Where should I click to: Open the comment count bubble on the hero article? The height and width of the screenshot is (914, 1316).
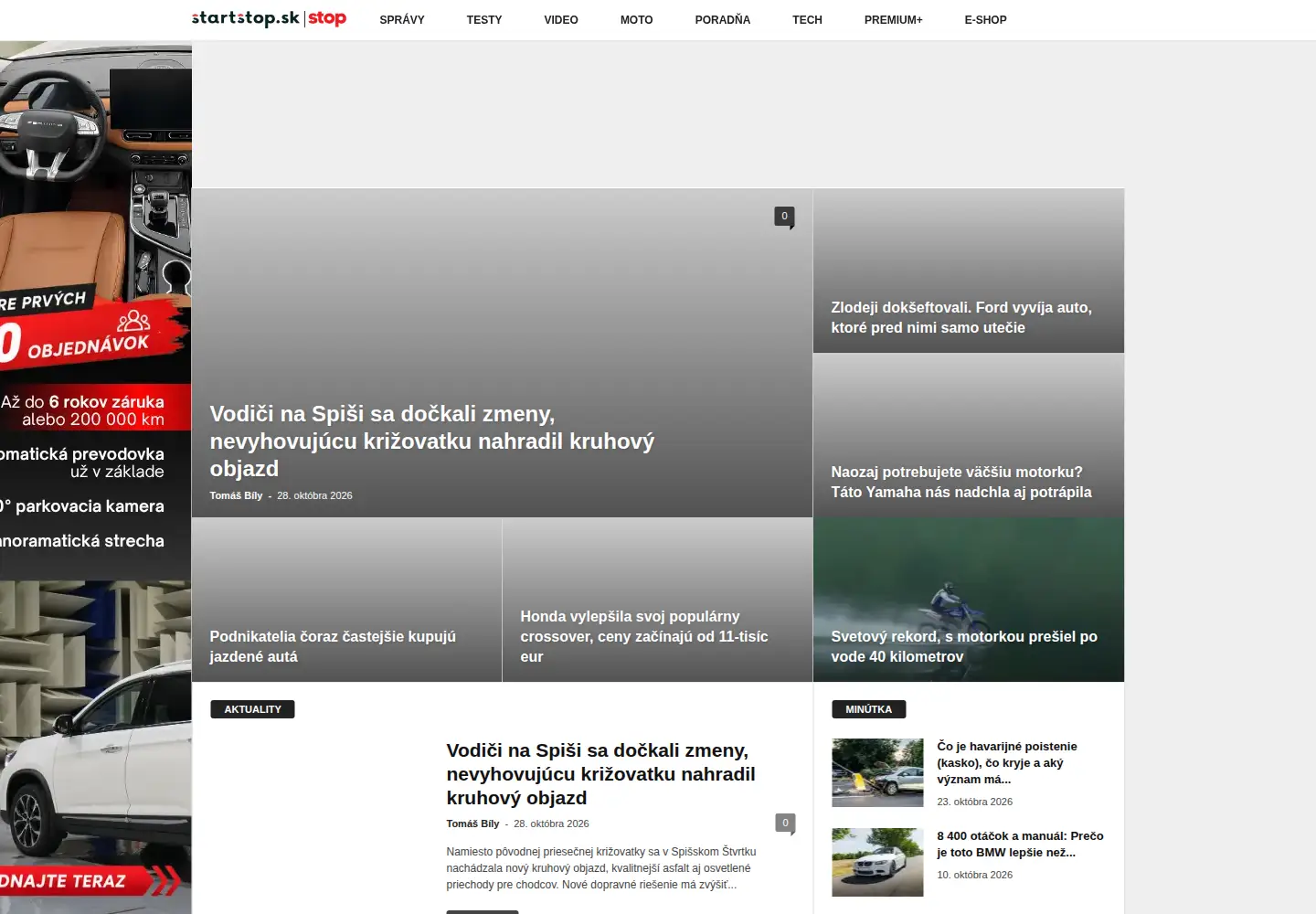tap(784, 217)
